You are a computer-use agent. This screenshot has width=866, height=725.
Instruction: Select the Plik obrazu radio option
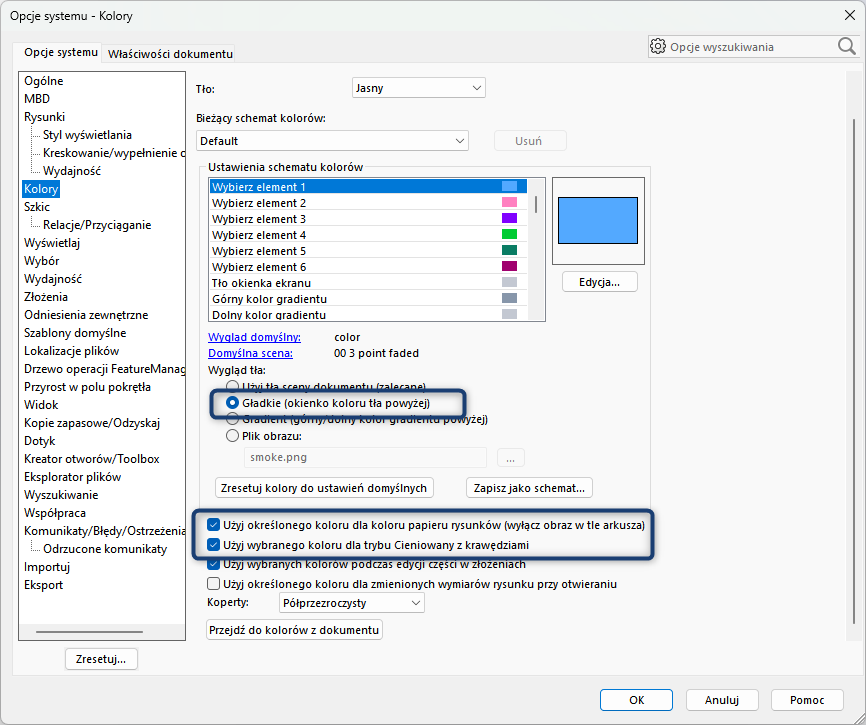[233, 436]
